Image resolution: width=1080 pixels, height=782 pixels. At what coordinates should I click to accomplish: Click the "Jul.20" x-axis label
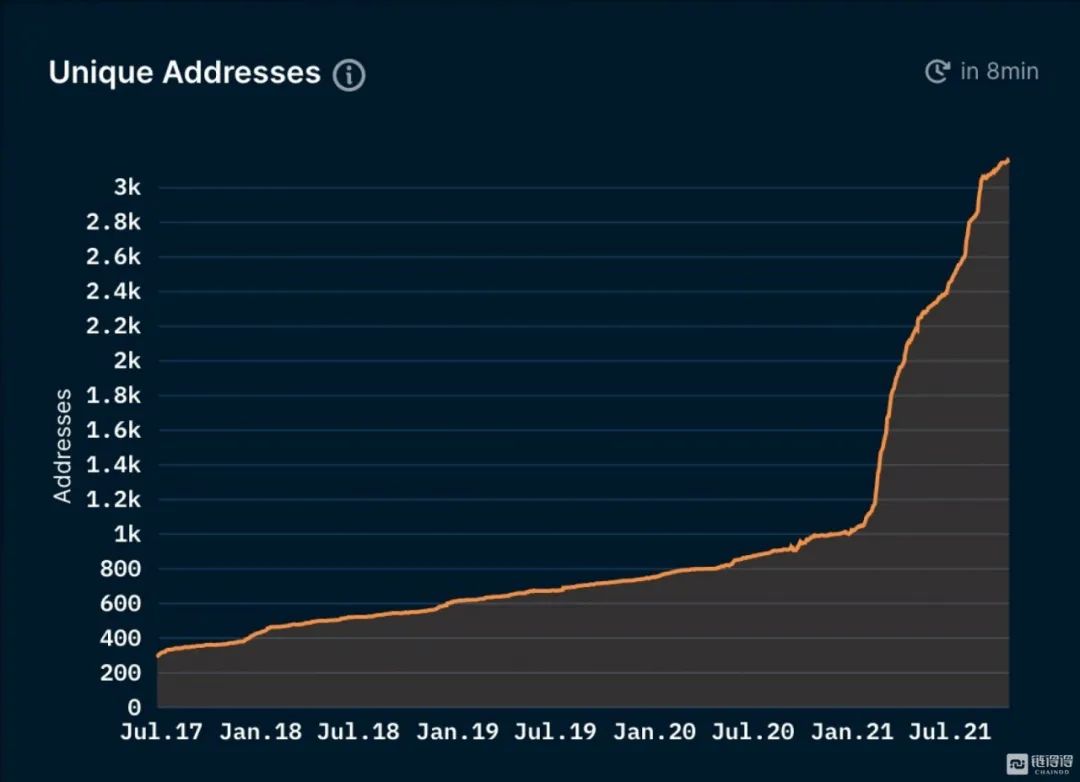pos(753,731)
